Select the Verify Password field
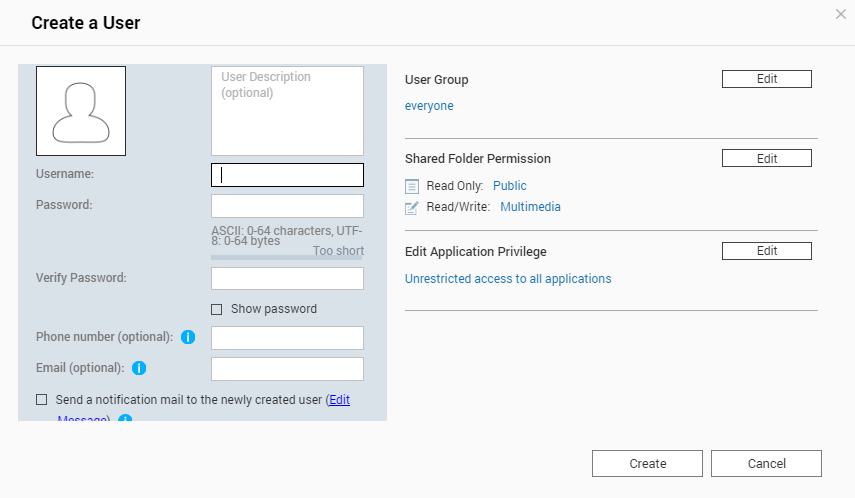 tap(287, 278)
